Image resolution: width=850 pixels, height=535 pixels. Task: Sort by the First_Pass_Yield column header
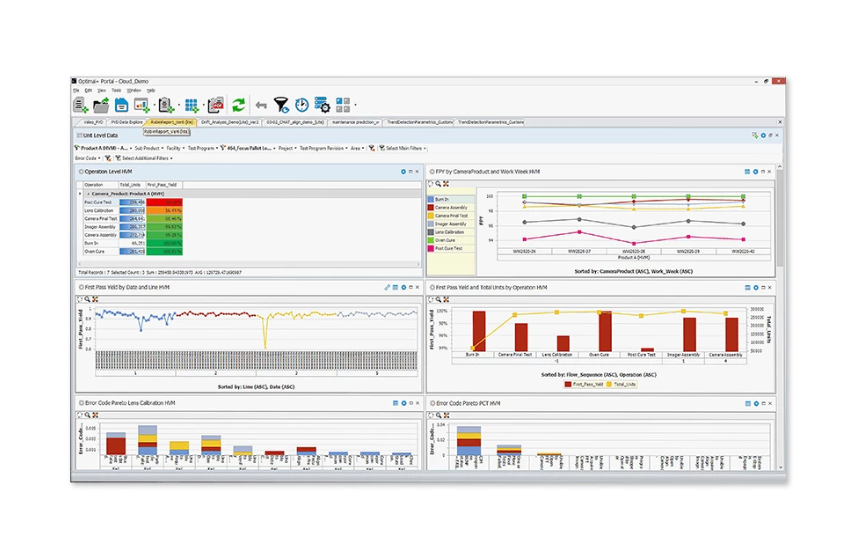[164, 185]
